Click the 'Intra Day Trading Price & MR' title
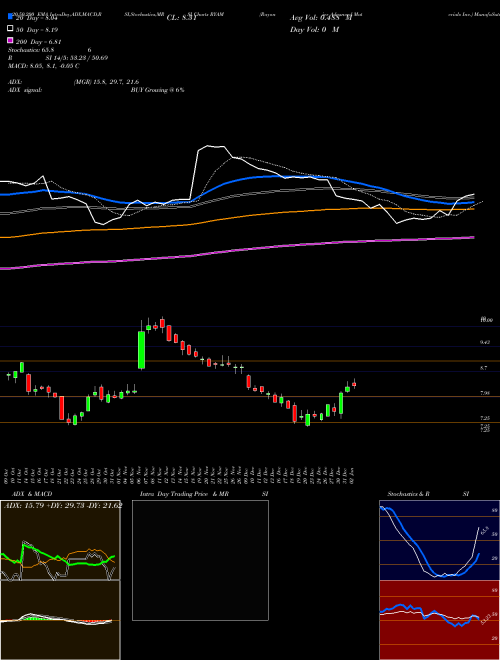The height and width of the screenshot is (660, 500). [x=184, y=494]
